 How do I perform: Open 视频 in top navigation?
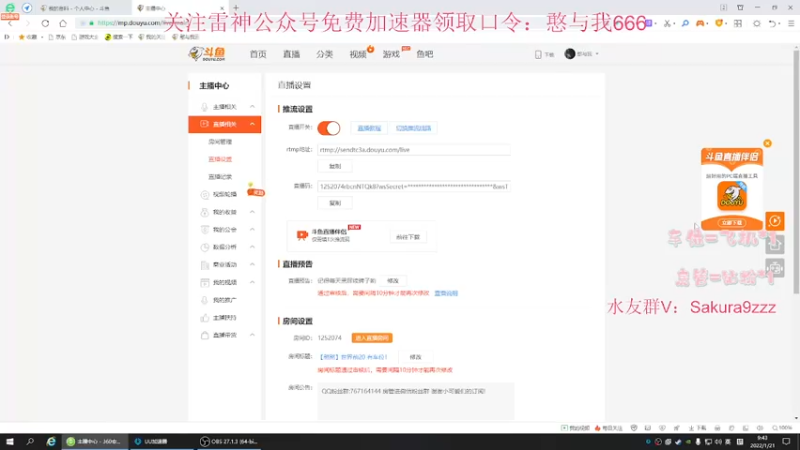[358, 54]
